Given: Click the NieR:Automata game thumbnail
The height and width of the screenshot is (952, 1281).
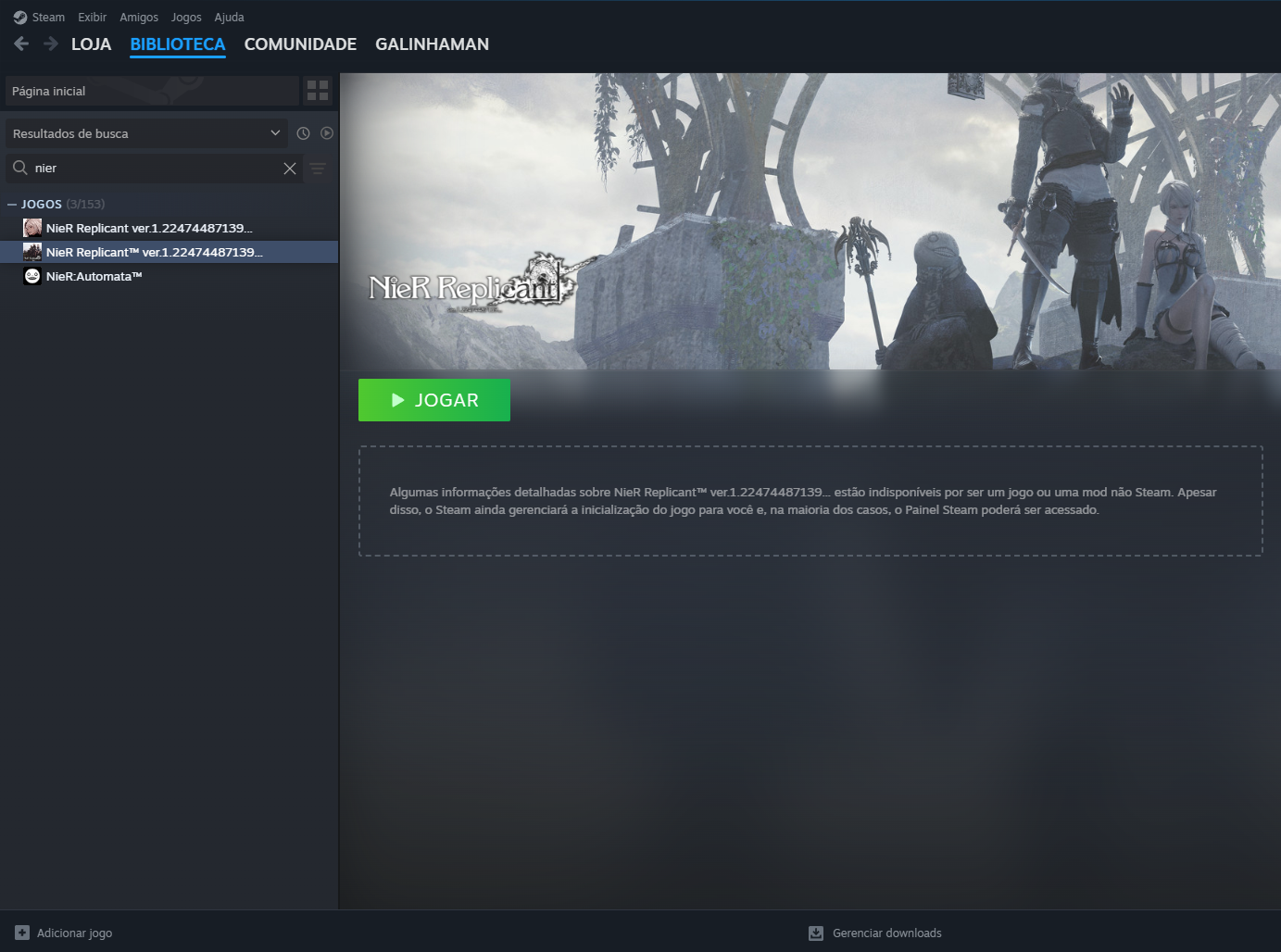Looking at the screenshot, I should click(32, 275).
